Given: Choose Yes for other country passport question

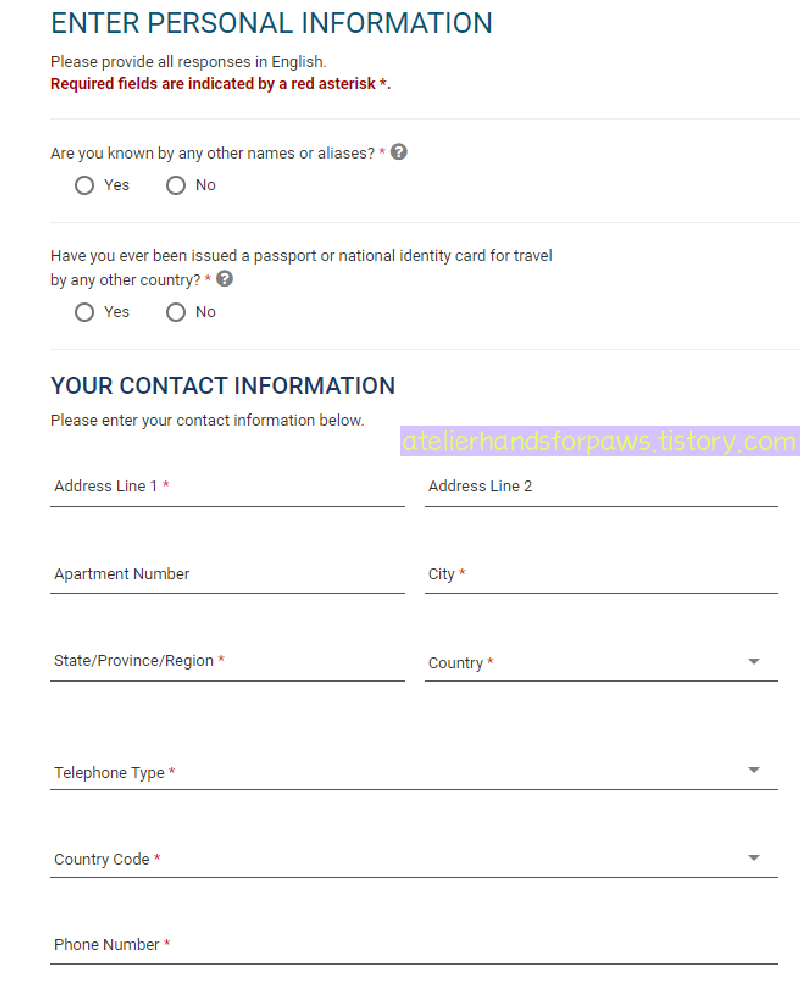Looking at the screenshot, I should [84, 312].
